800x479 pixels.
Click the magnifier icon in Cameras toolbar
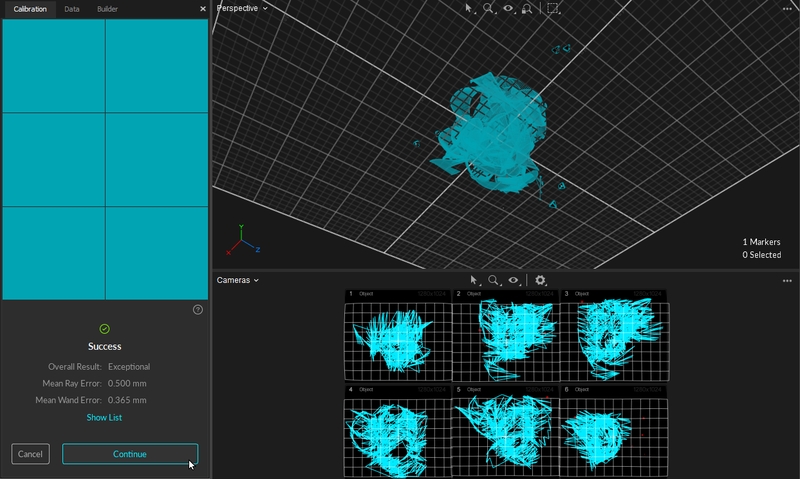pos(493,281)
